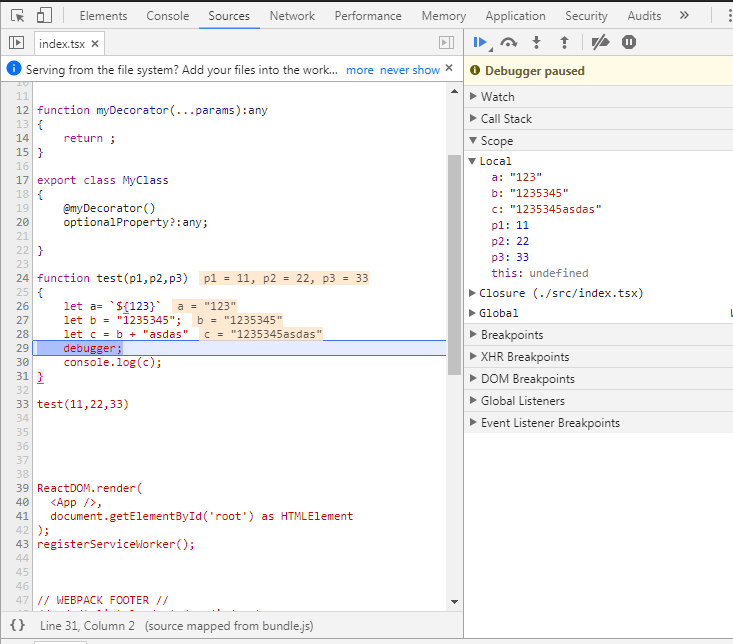Click the code editor scrollbar thumb
Screen dimensions: 733x644
[x=454, y=265]
